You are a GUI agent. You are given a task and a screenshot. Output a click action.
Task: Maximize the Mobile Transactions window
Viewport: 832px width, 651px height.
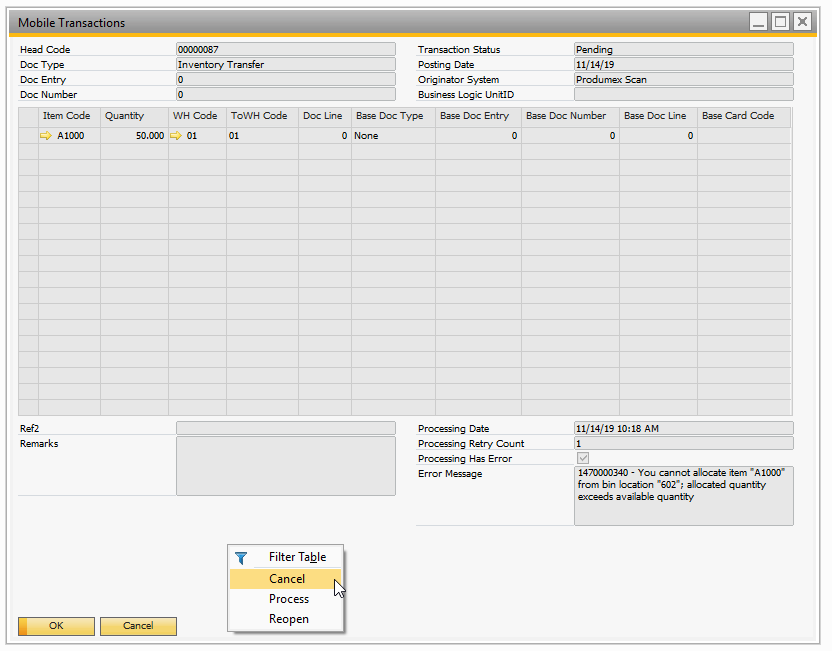(x=780, y=21)
